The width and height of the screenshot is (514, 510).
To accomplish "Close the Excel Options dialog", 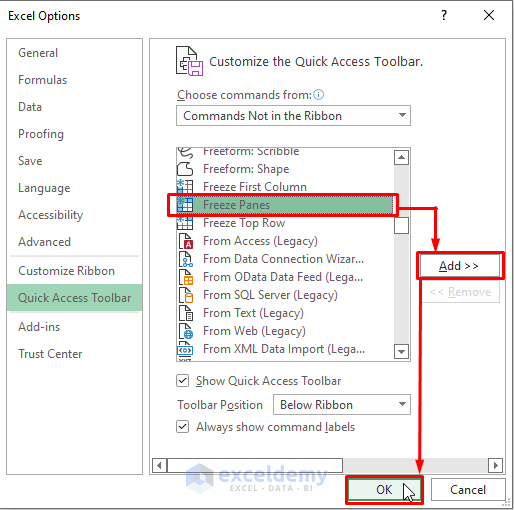I will [x=489, y=15].
